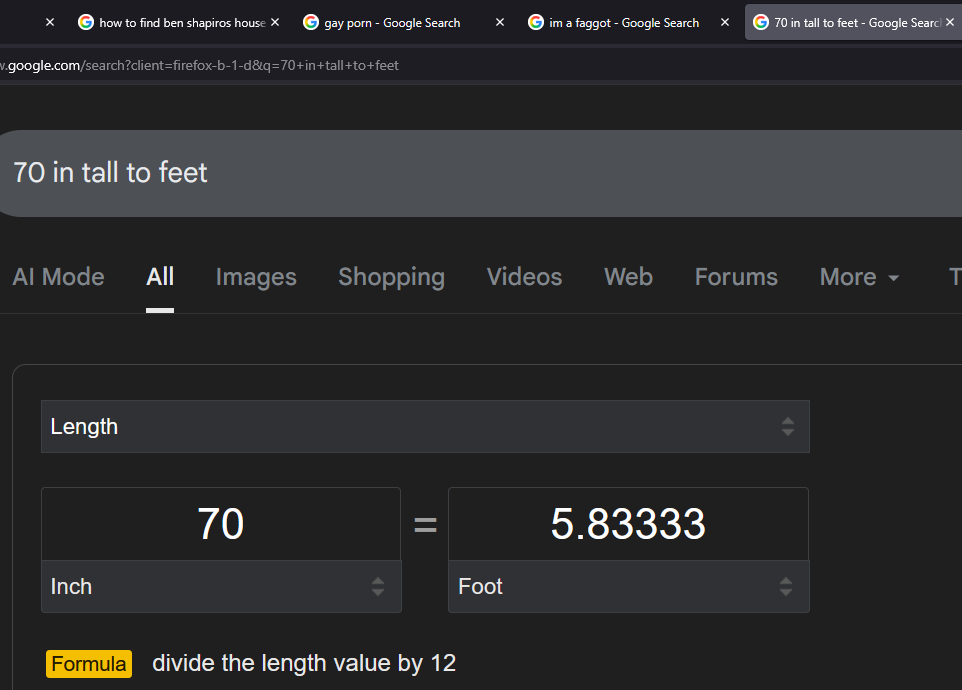
Task: Click the search box containing '70 in tall to feet'
Action: (x=481, y=173)
